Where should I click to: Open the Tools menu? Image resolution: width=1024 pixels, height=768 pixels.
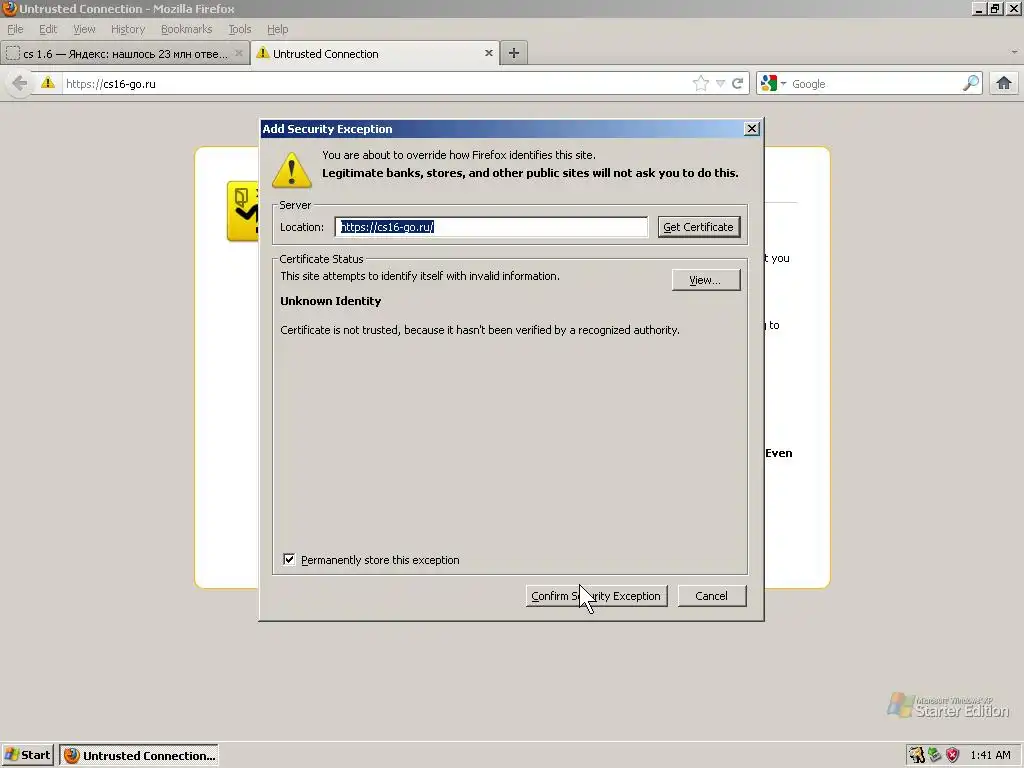(240, 29)
